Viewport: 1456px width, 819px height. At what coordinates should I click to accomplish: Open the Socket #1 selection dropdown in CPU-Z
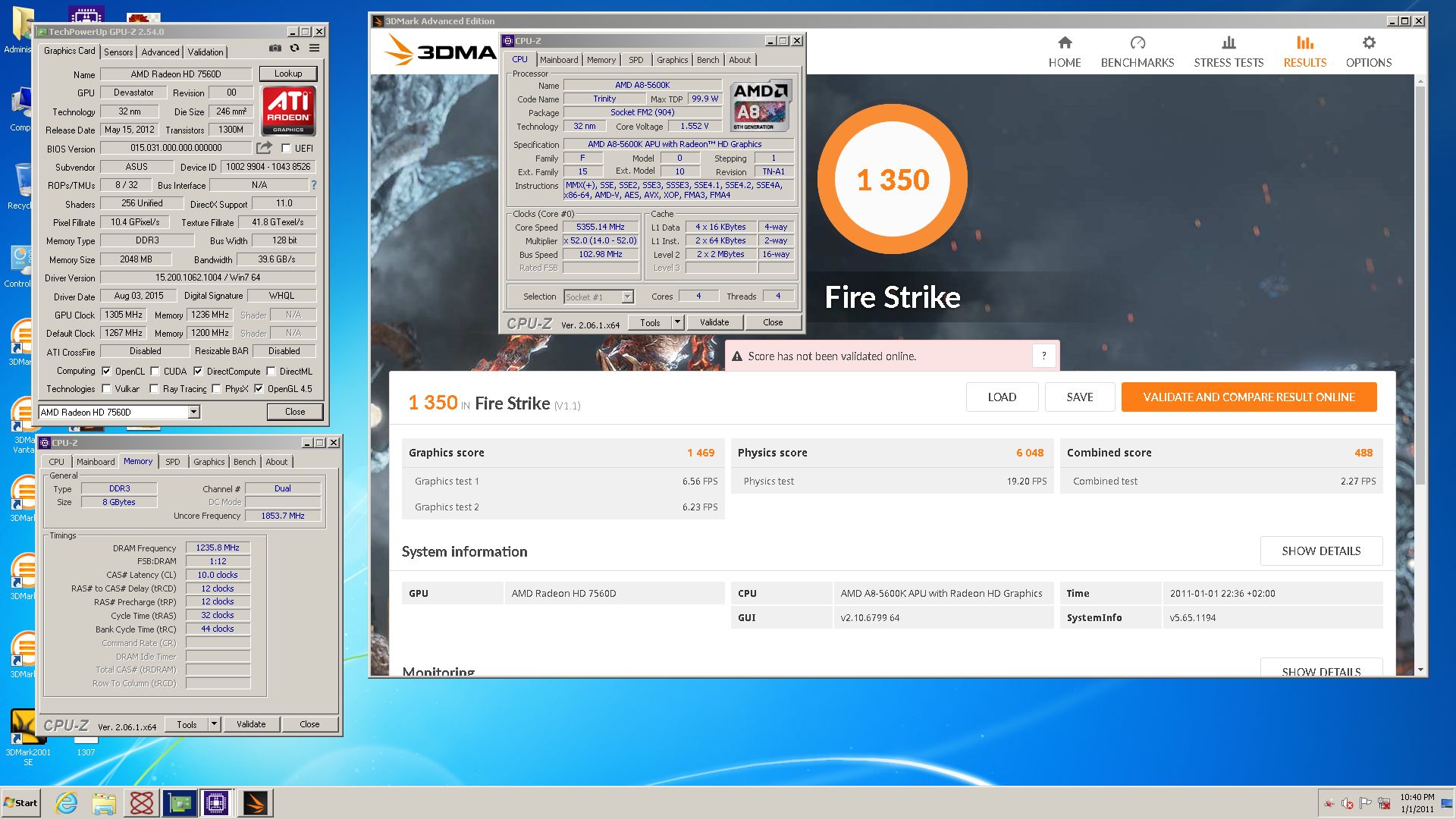(x=627, y=297)
